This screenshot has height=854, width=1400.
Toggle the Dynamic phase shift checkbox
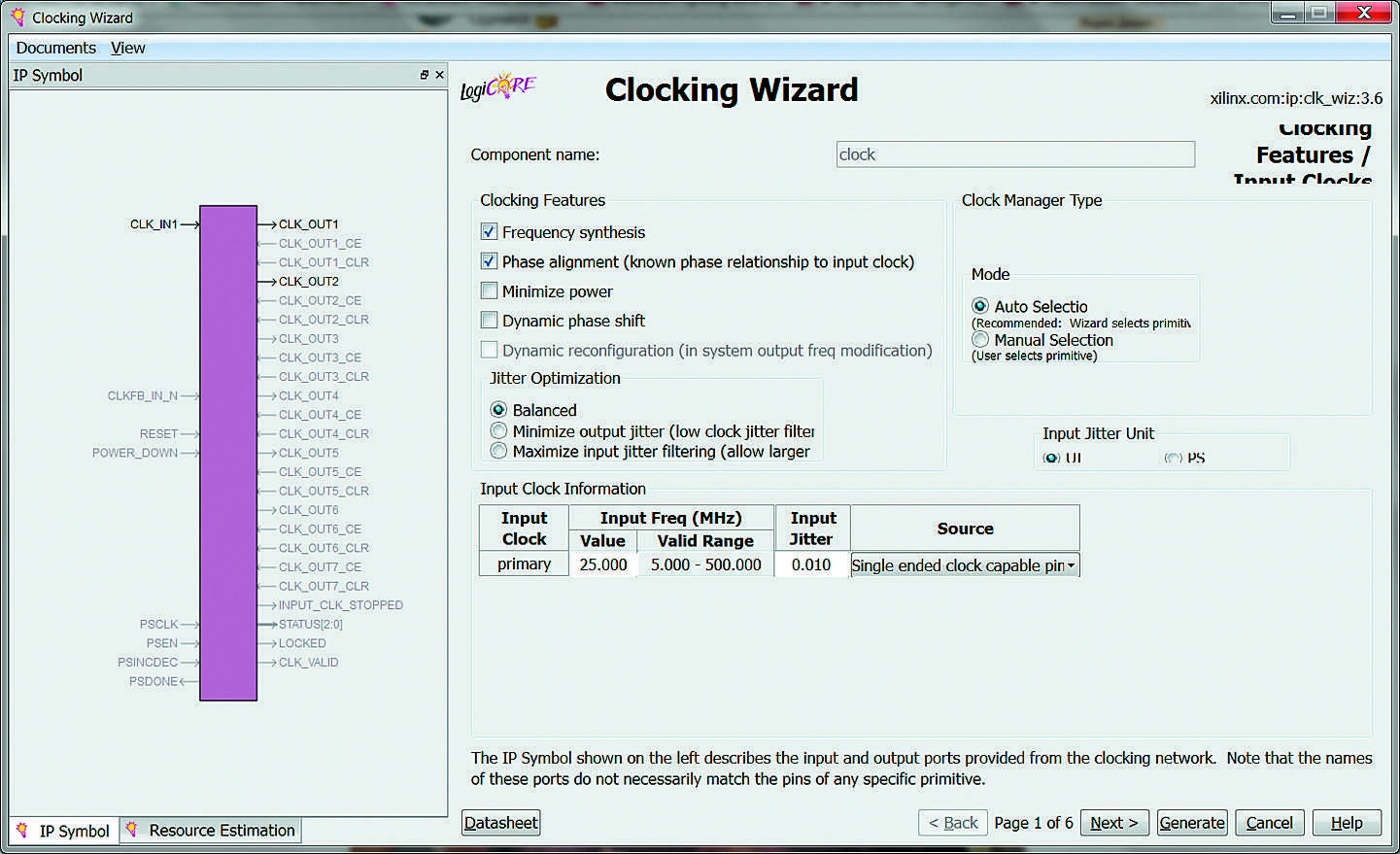[x=490, y=321]
